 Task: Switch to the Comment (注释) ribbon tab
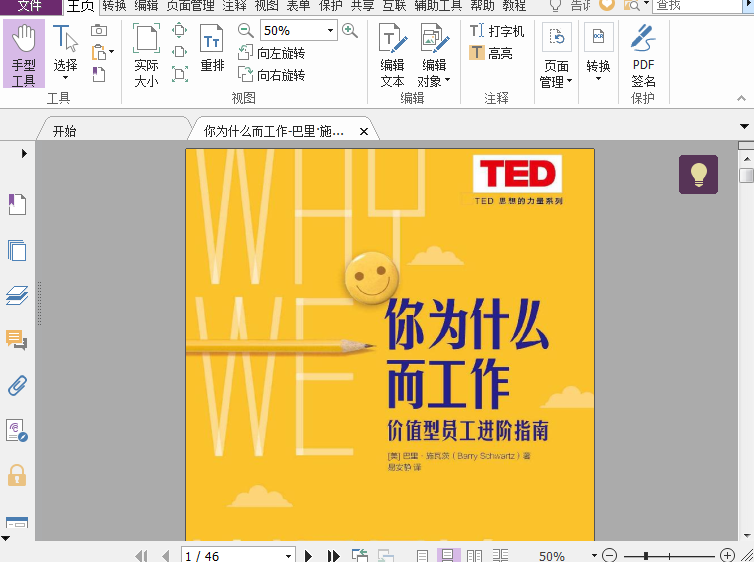coord(234,6)
